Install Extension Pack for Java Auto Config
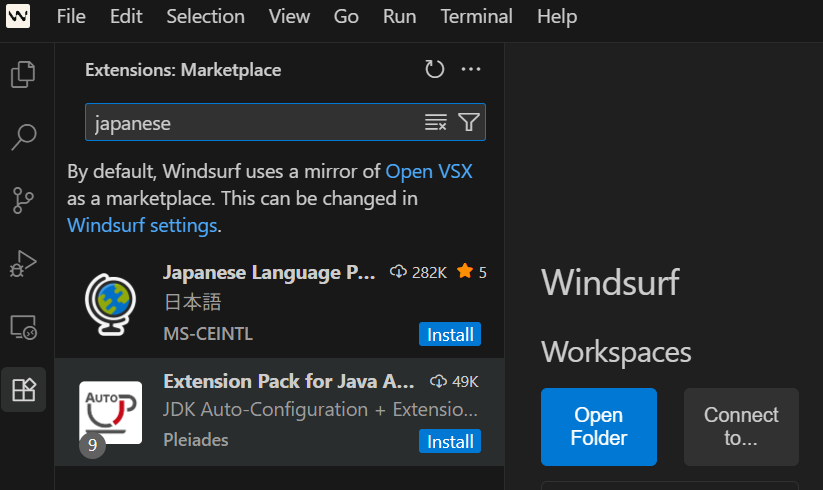823x490 pixels. tap(450, 441)
